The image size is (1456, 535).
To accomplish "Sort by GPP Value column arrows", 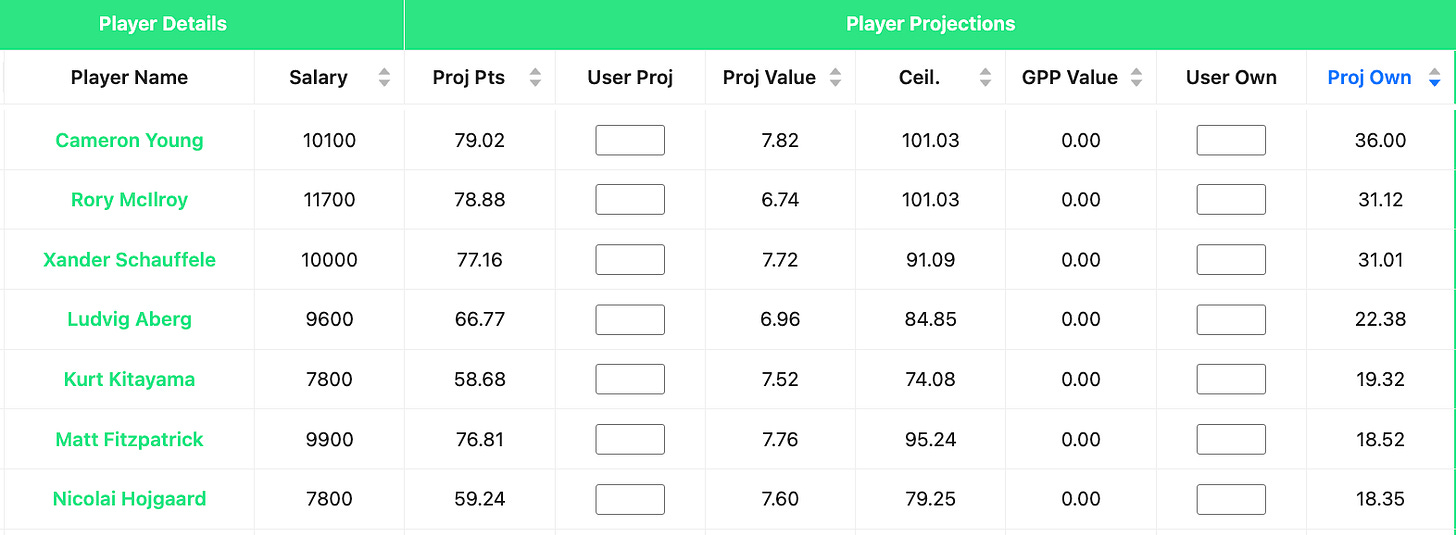I will (1135, 78).
